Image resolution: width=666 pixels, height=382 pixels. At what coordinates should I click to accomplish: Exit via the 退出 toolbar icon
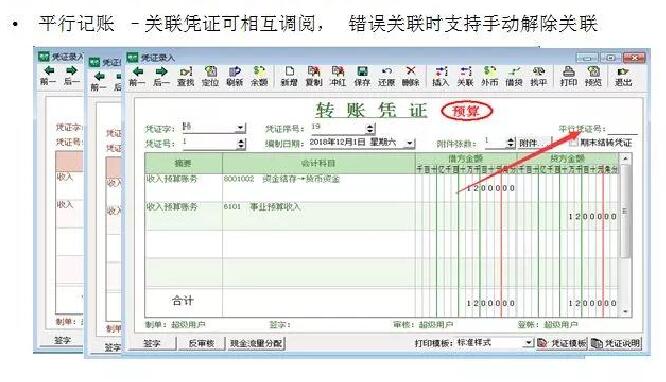tap(624, 76)
